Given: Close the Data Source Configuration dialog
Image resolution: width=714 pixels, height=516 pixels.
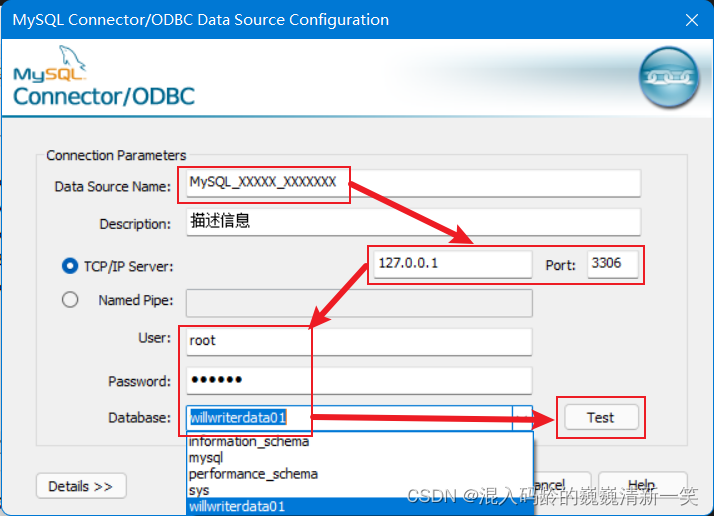Looking at the screenshot, I should click(692, 20).
